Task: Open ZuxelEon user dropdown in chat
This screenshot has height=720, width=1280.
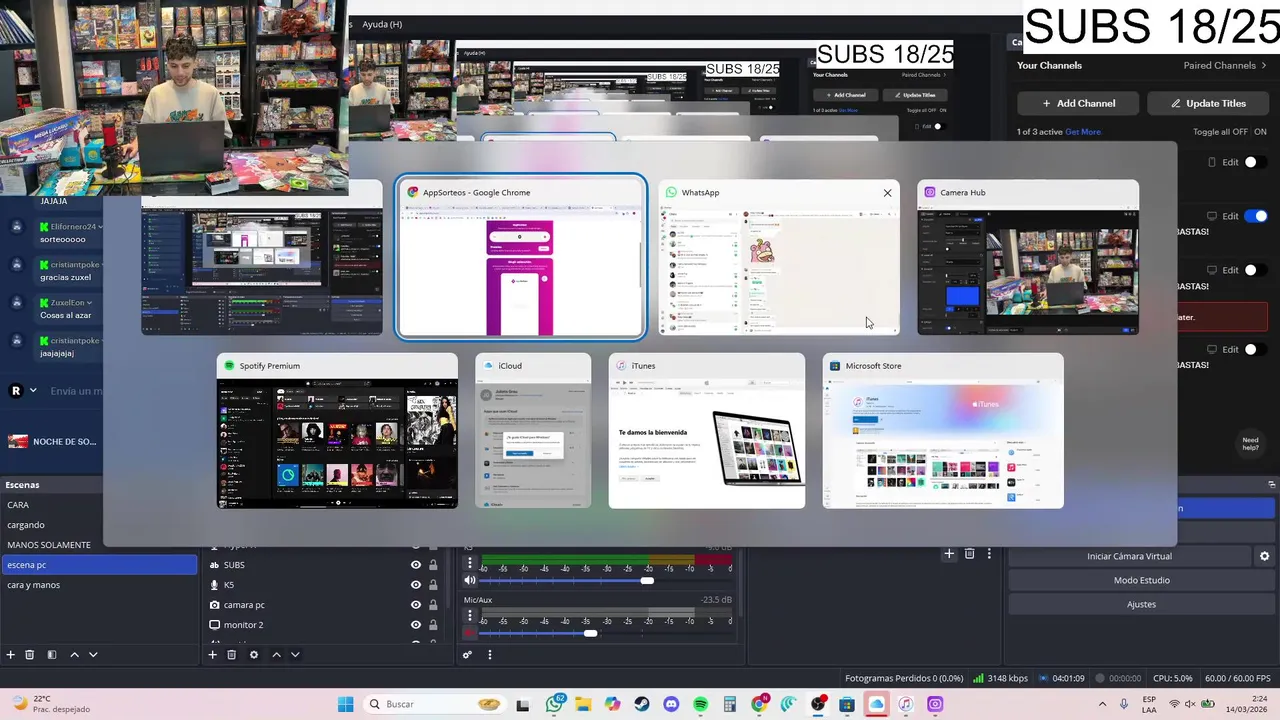Action: [89, 303]
